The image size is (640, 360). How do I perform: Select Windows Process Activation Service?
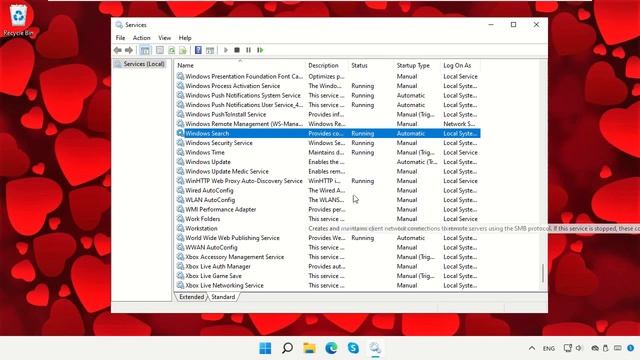(328, 86)
